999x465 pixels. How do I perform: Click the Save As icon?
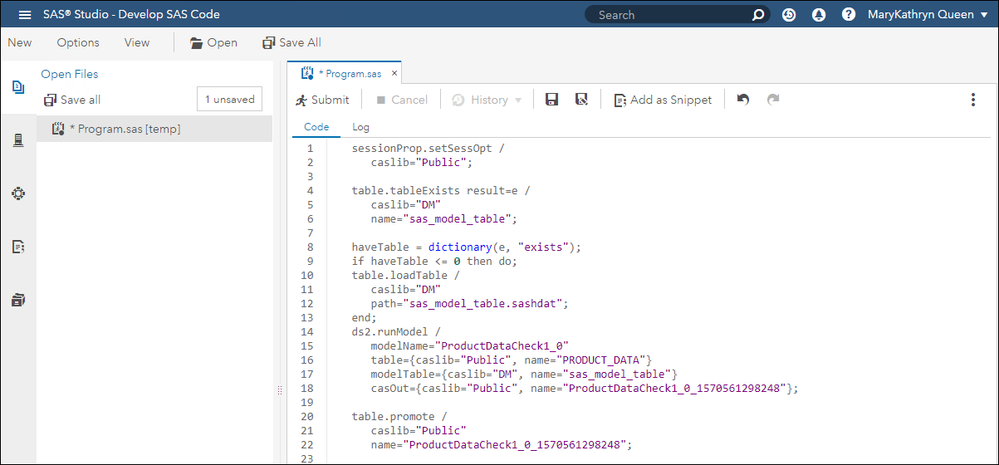pos(580,99)
